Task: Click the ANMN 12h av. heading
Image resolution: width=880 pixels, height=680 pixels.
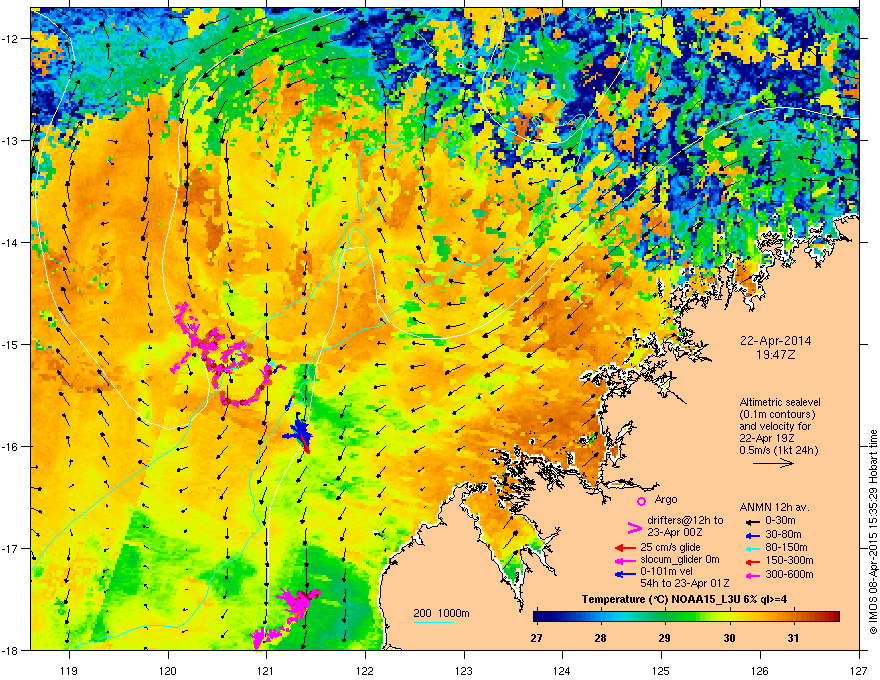Action: (x=774, y=508)
